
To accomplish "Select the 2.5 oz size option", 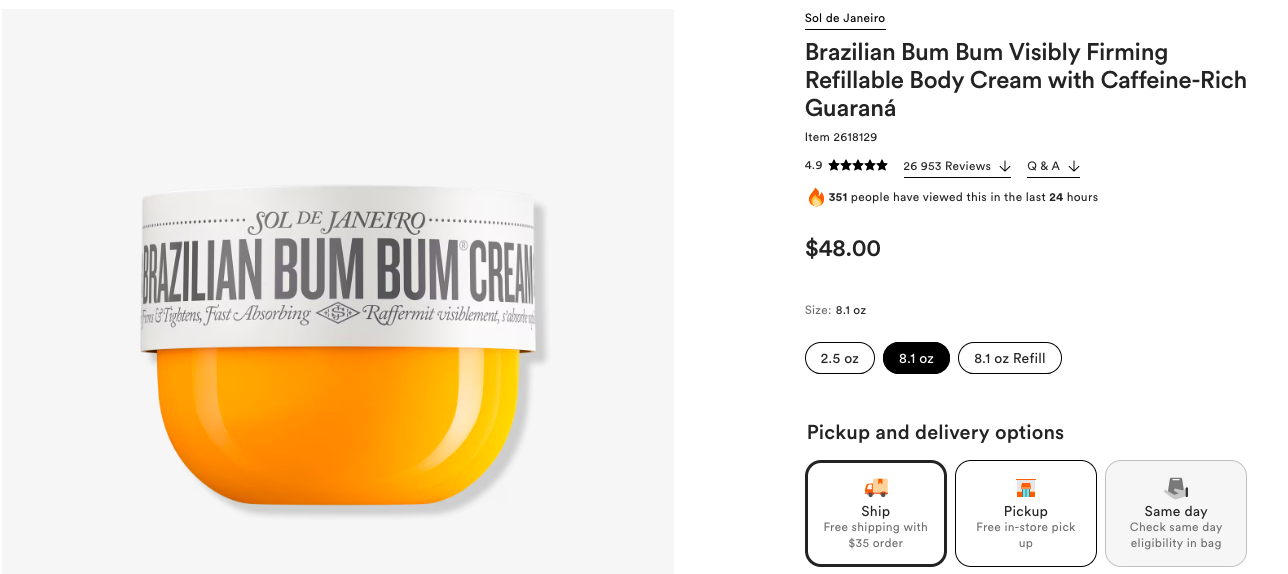I will 839,358.
